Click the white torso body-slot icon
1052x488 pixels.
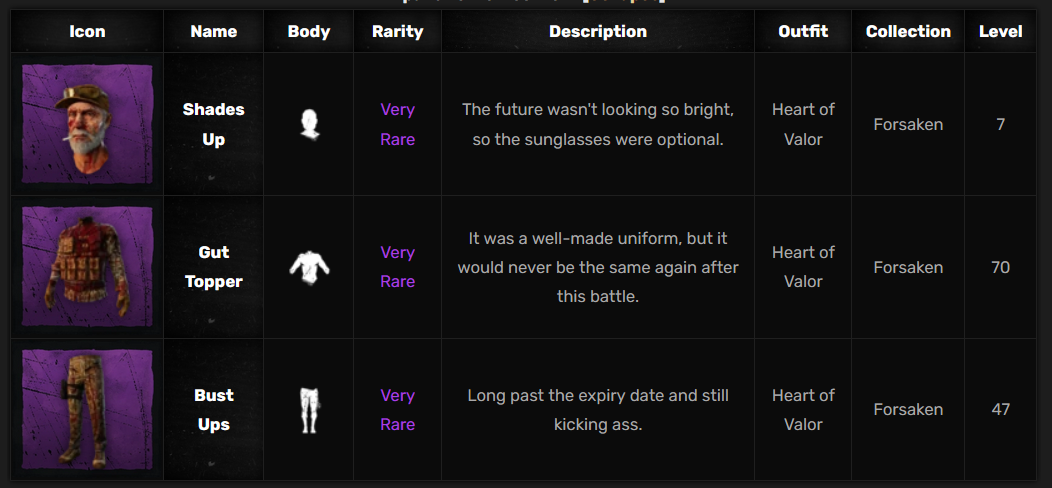coord(309,267)
